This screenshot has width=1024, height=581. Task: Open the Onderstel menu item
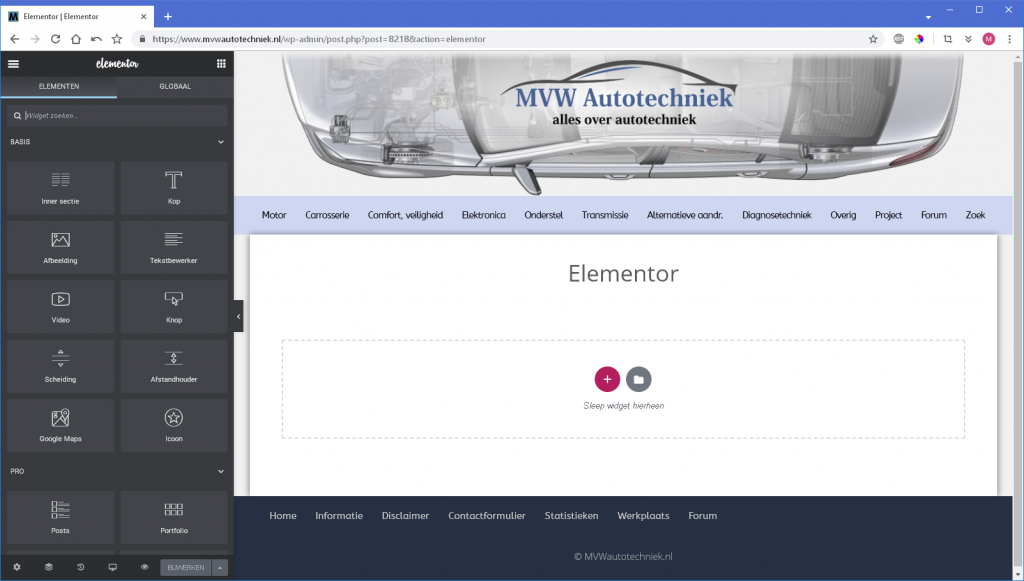(543, 215)
